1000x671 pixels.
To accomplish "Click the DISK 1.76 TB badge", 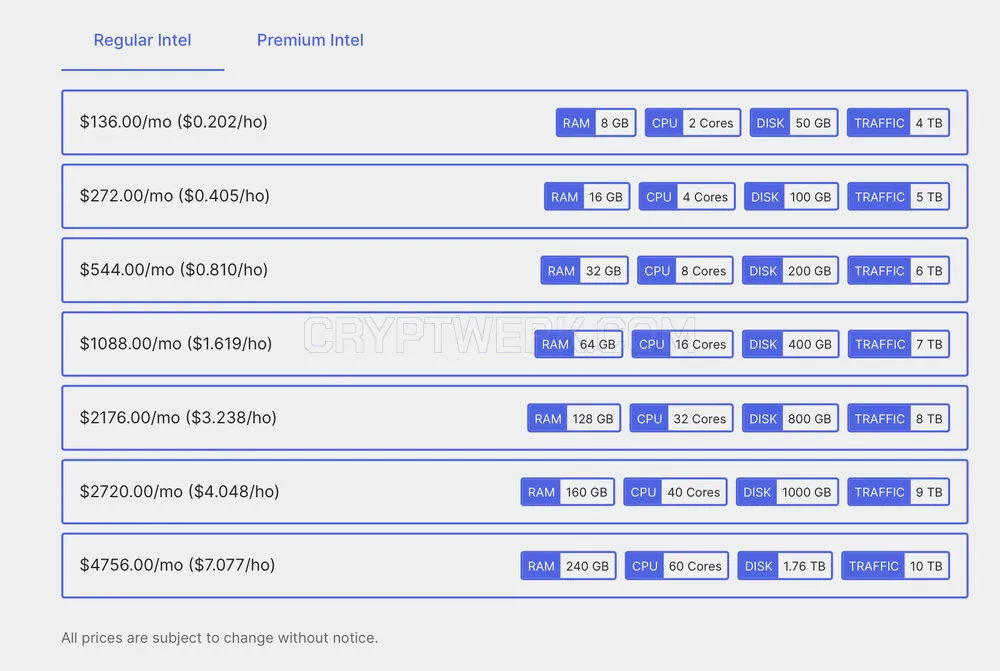I will point(785,566).
